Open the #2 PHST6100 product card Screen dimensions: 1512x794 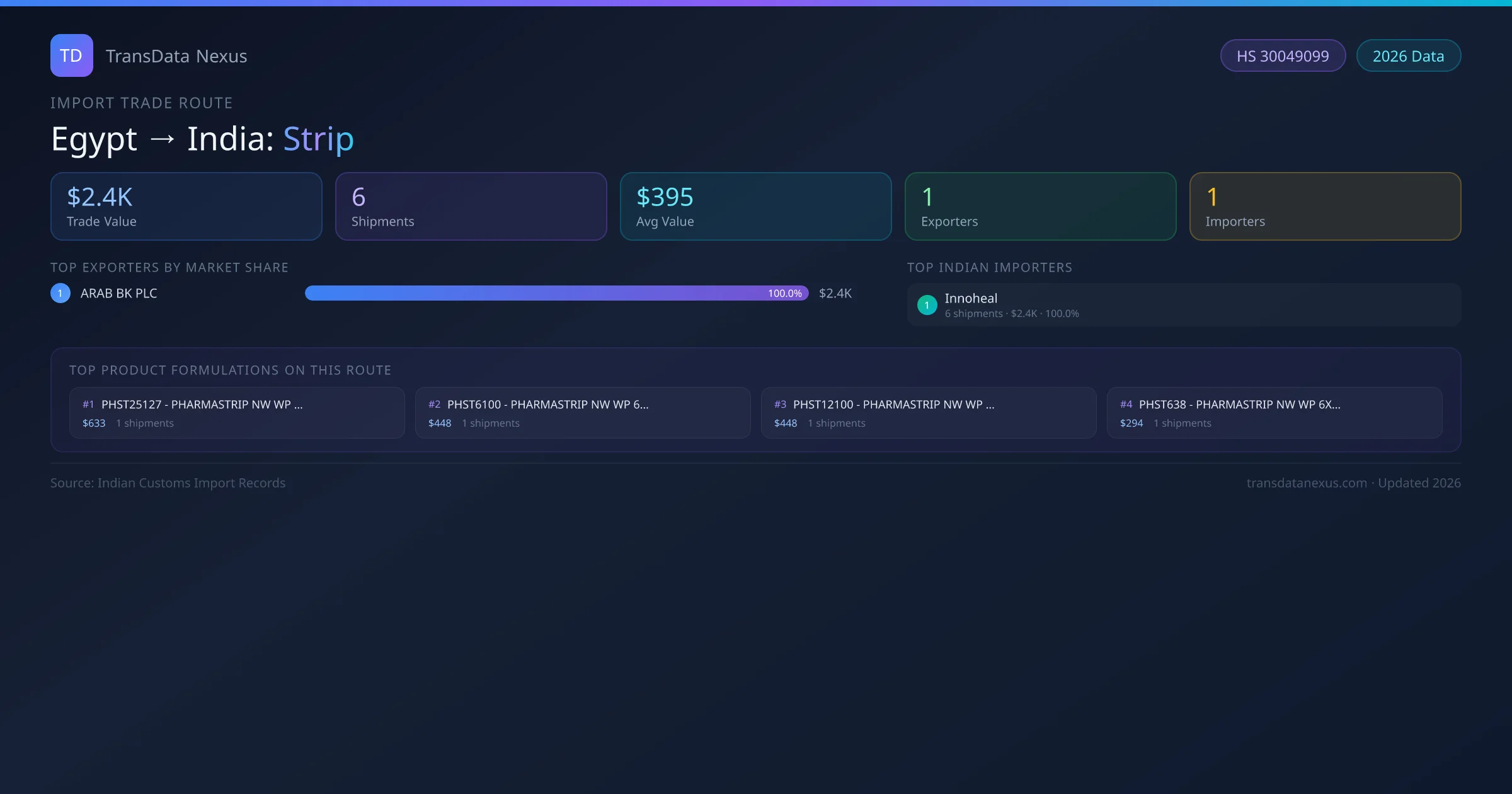pos(583,413)
